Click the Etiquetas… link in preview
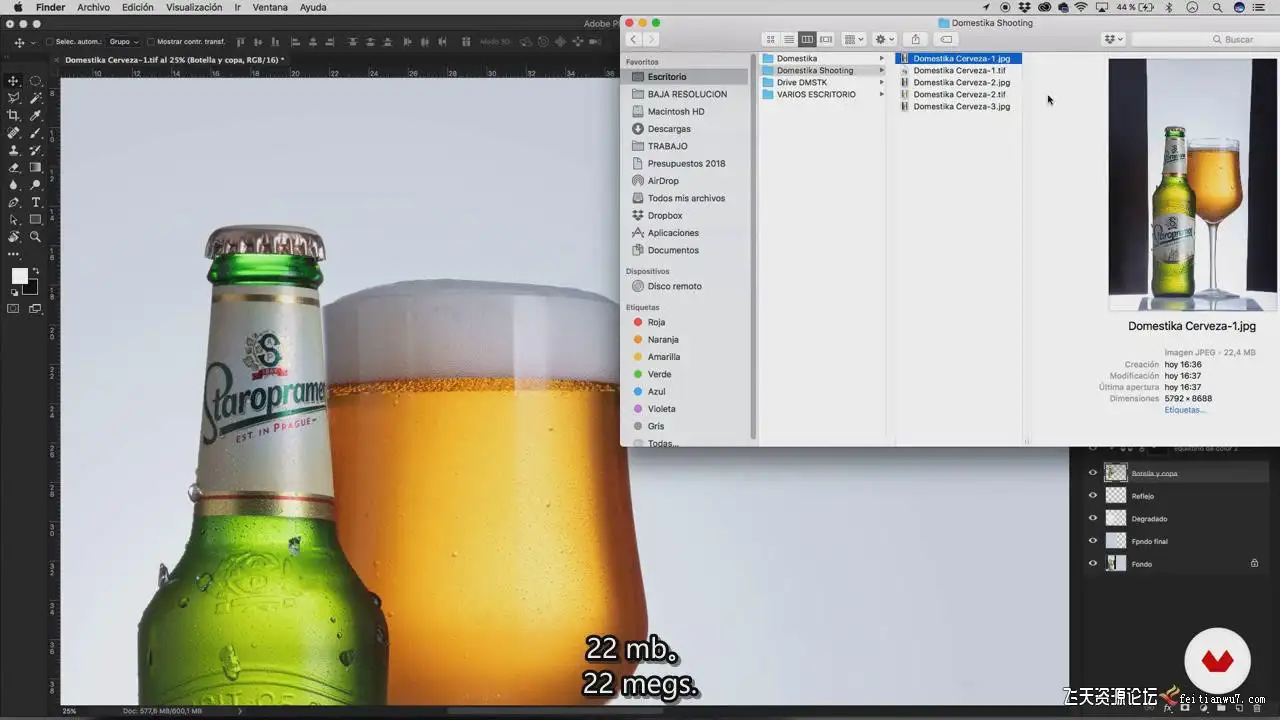1280x720 pixels. (1184, 410)
